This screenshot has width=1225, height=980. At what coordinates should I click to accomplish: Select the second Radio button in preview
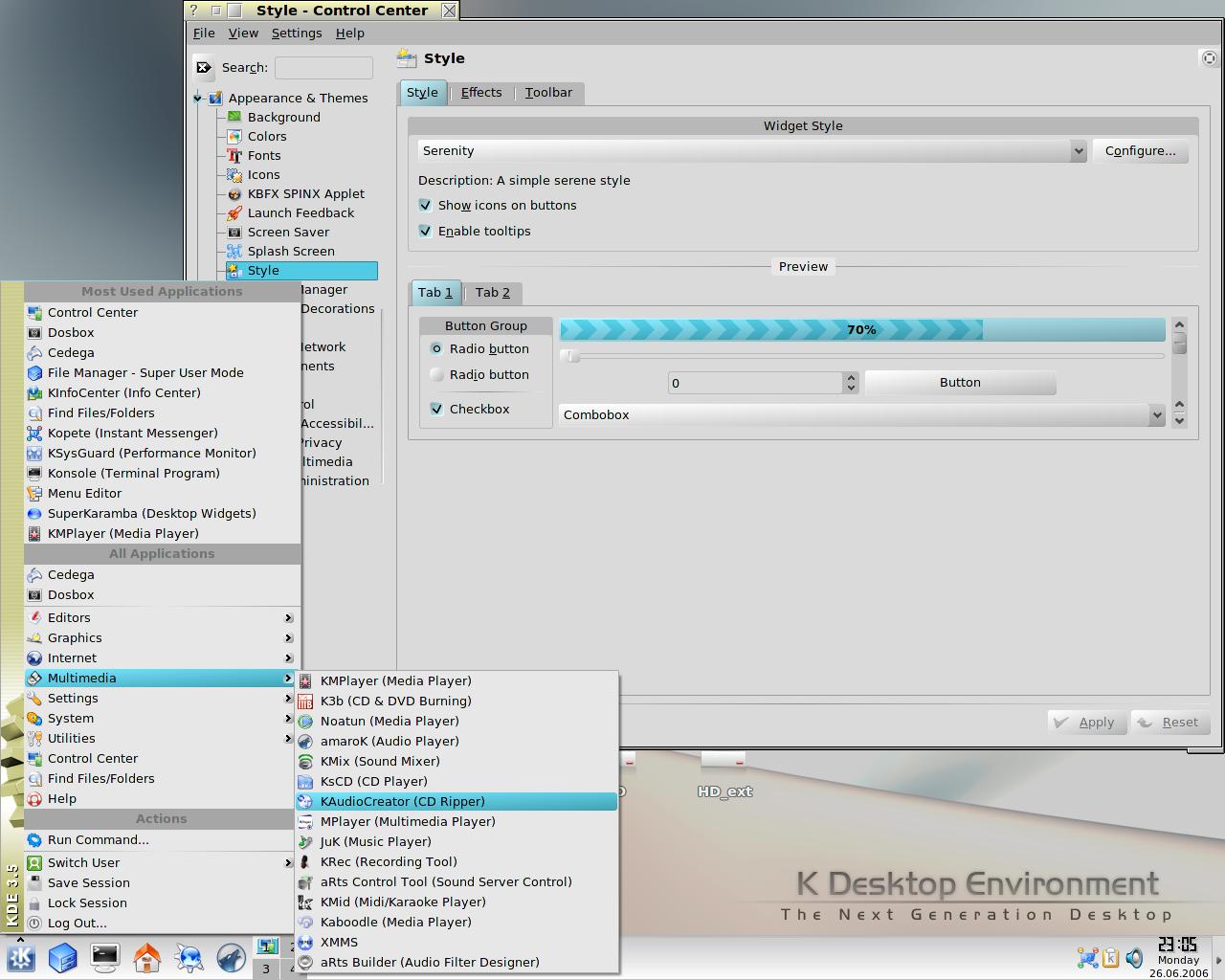(436, 375)
